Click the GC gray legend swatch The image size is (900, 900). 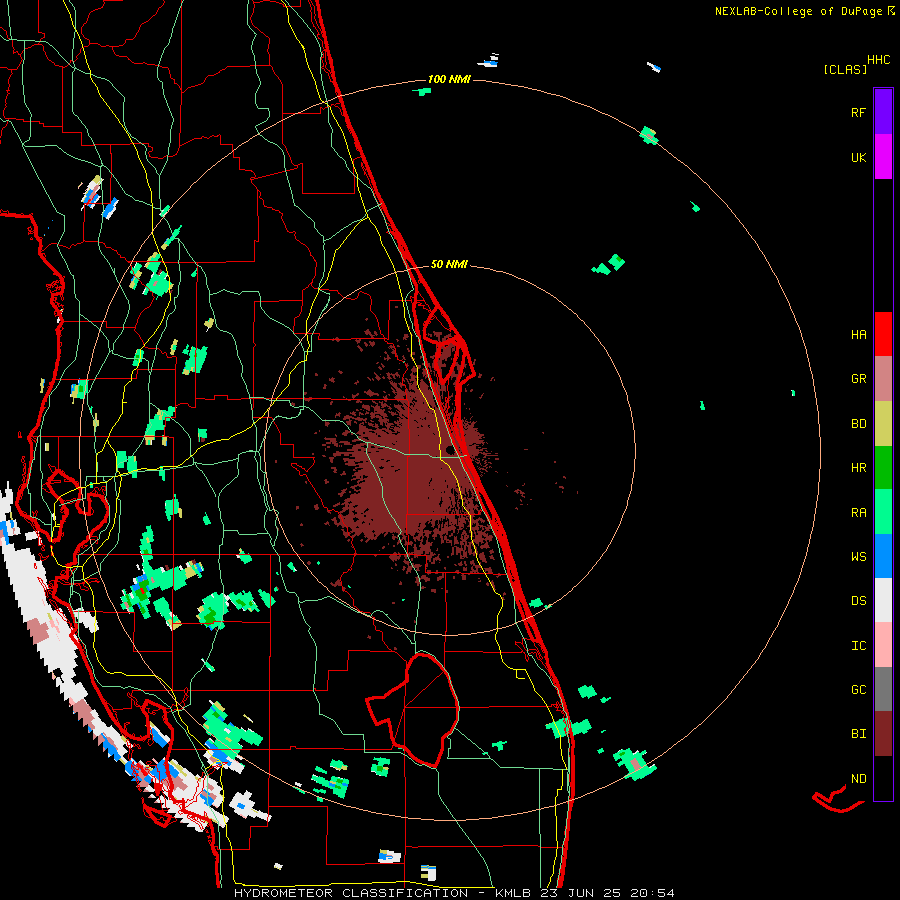click(883, 689)
